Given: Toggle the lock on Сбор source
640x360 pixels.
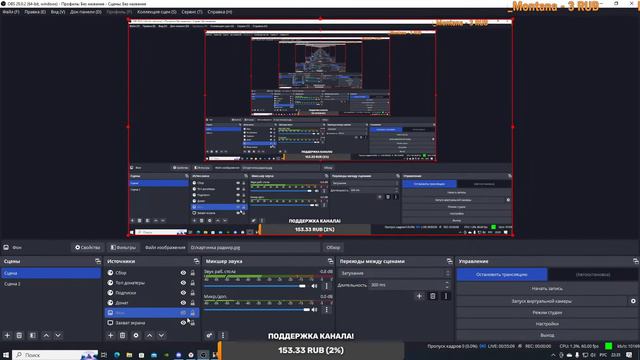Looking at the screenshot, I should 193,273.
